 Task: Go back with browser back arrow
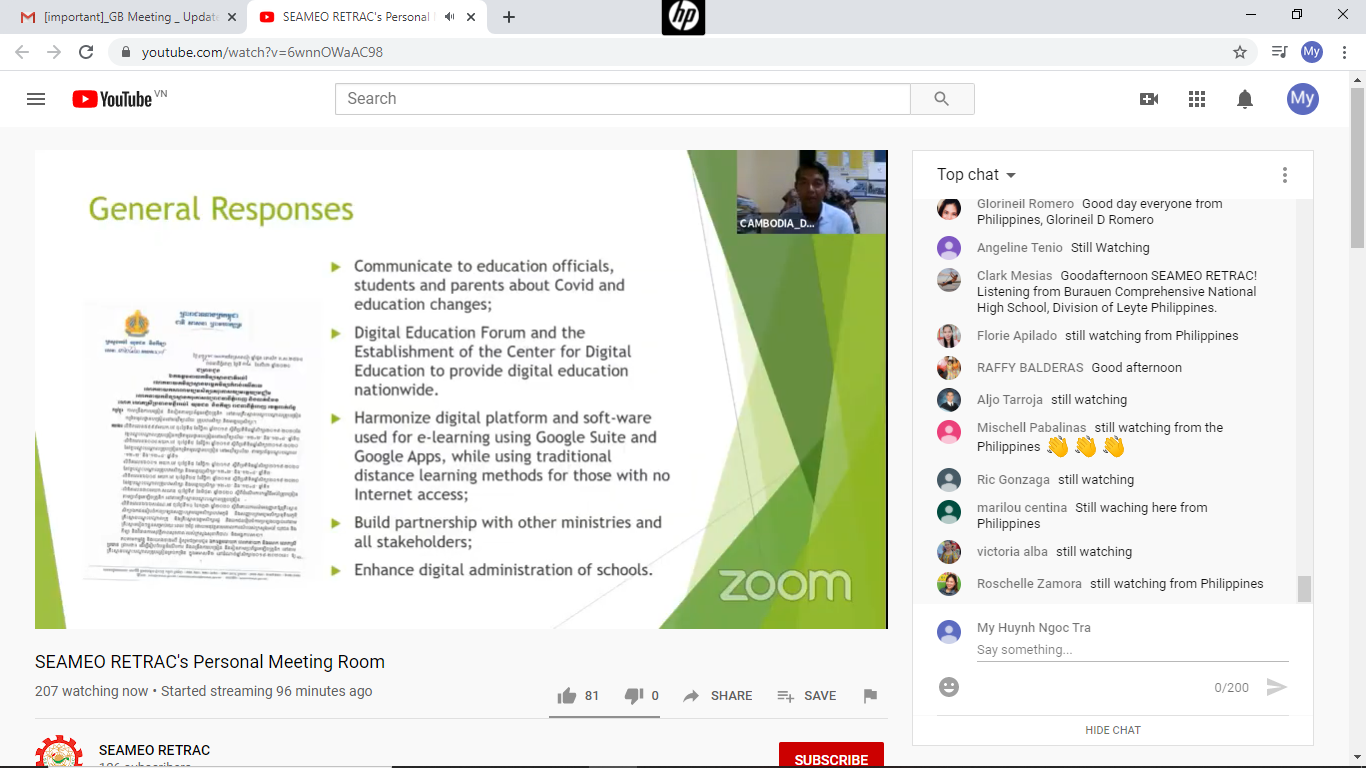coord(23,52)
